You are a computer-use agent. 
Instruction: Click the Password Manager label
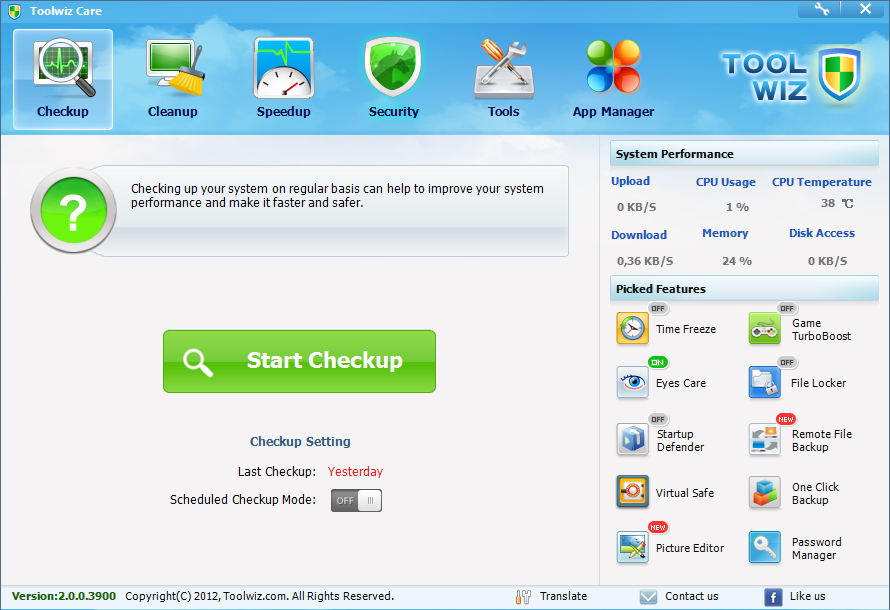click(816, 548)
